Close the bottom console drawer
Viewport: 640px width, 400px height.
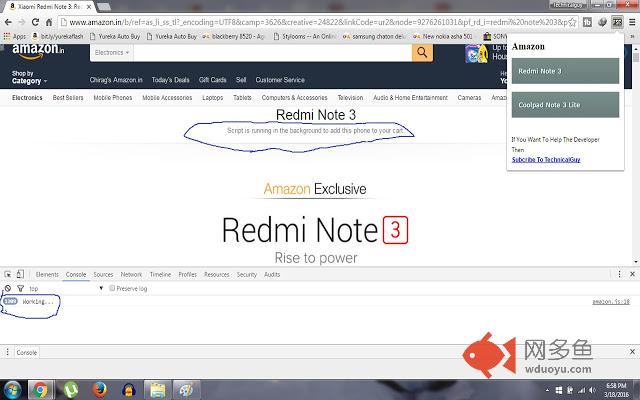tap(632, 351)
